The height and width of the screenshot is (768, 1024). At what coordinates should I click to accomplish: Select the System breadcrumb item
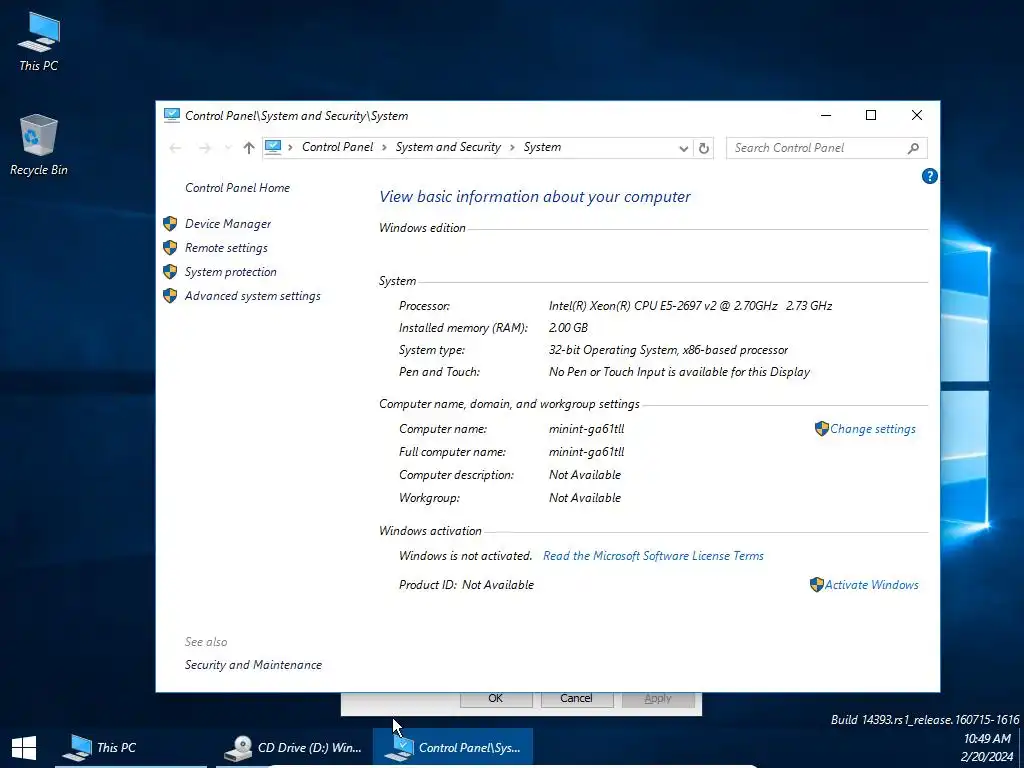pyautogui.click(x=542, y=147)
